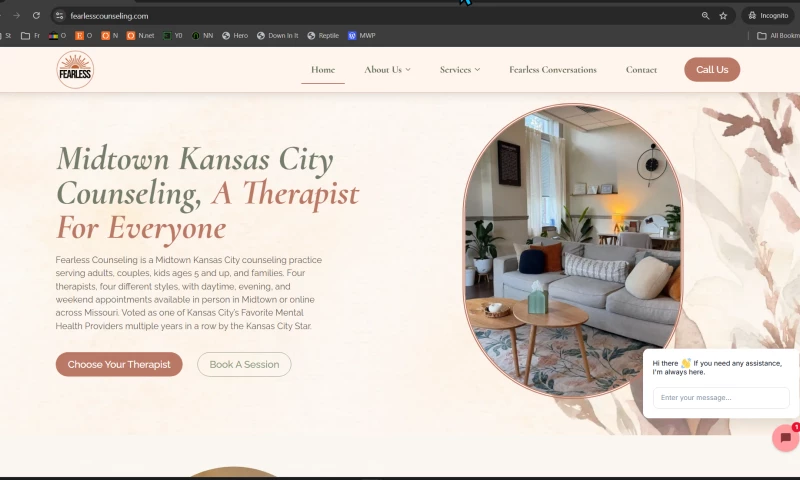Click the Fearless logo
Image resolution: width=800 pixels, height=480 pixels.
75,70
